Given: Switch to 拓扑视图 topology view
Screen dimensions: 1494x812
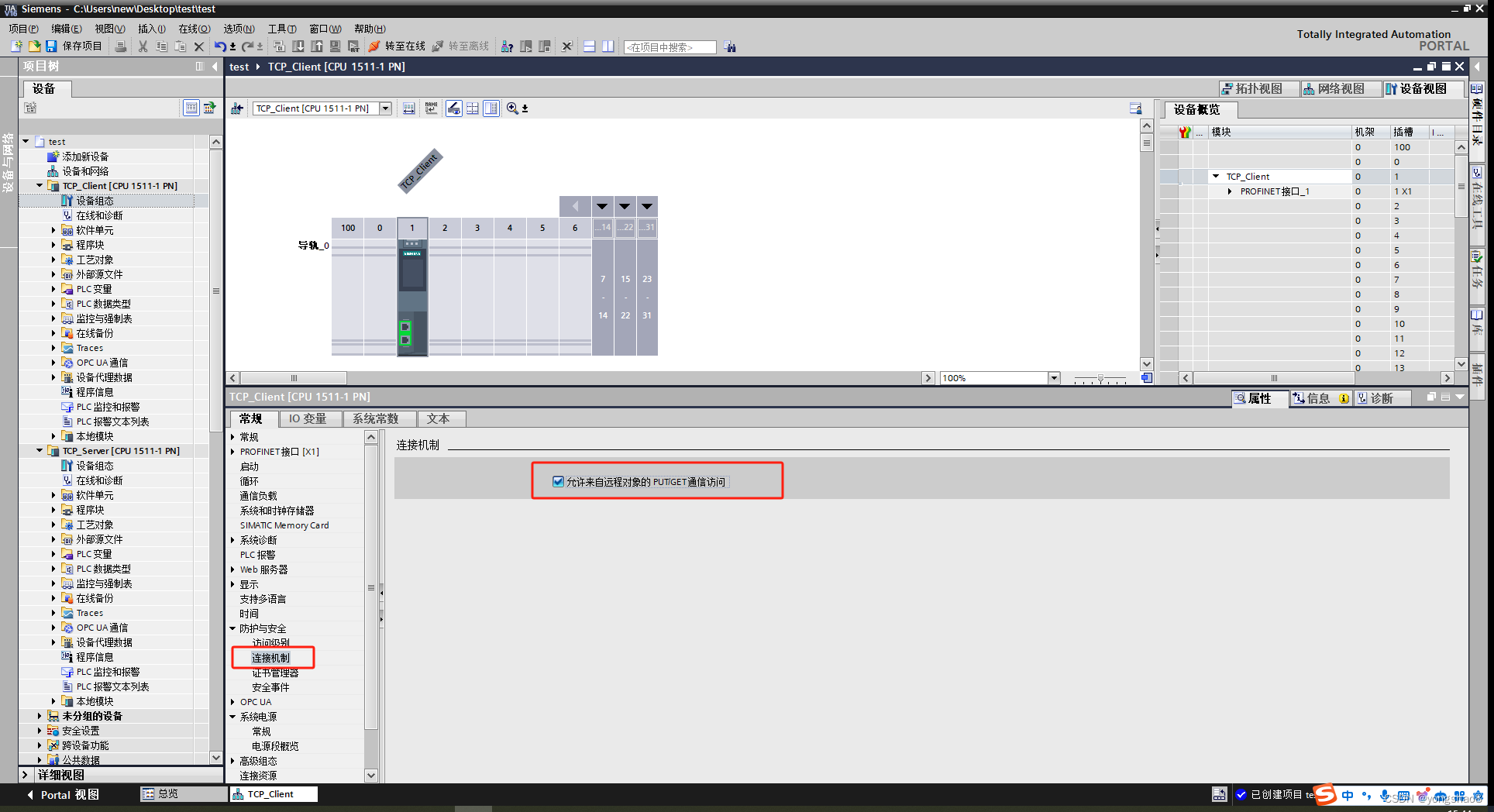Looking at the screenshot, I should (x=1257, y=88).
